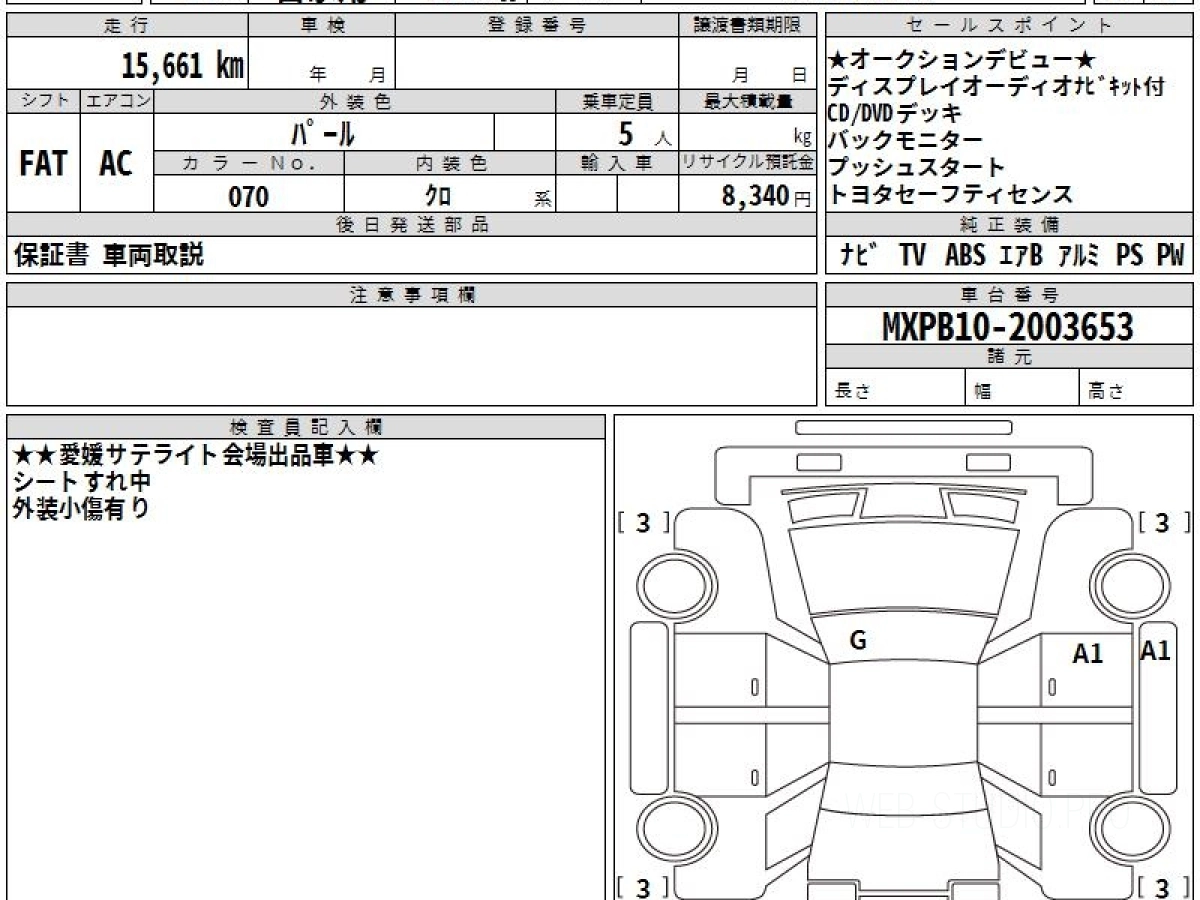Click the 乗車定員 header
1200x900 pixels.
point(617,101)
